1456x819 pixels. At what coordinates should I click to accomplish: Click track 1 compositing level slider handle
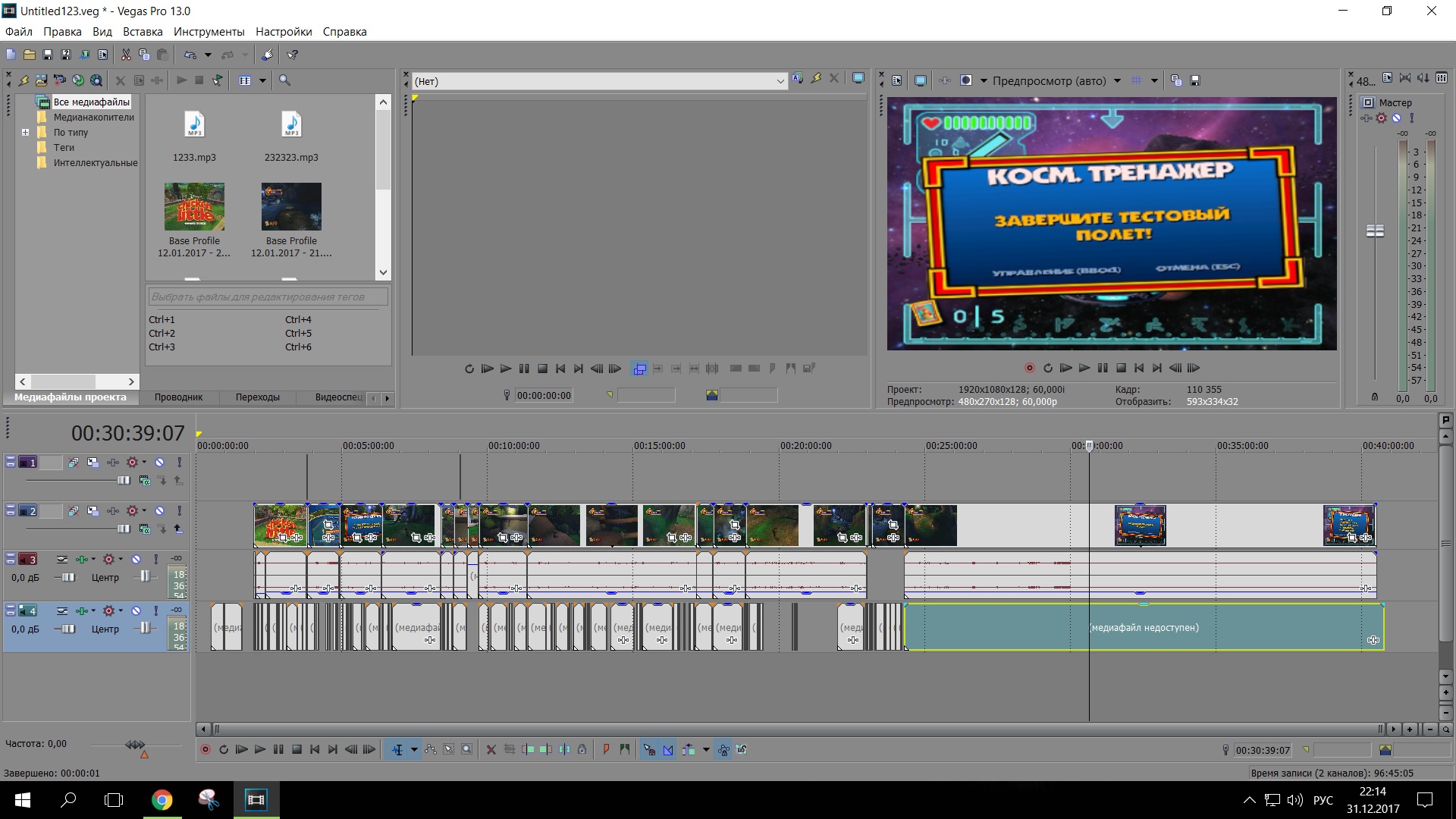124,480
